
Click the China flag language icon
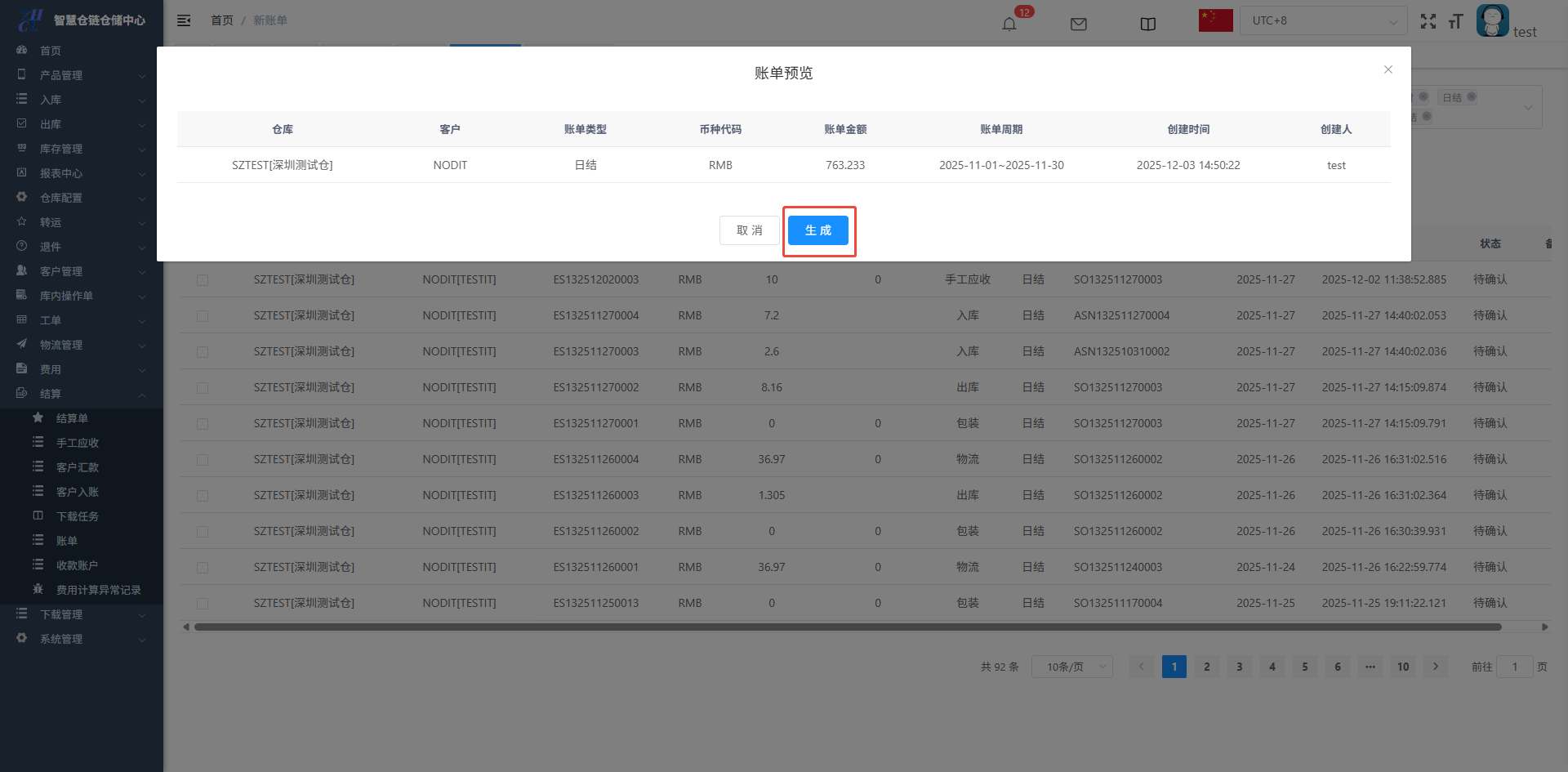tap(1215, 20)
